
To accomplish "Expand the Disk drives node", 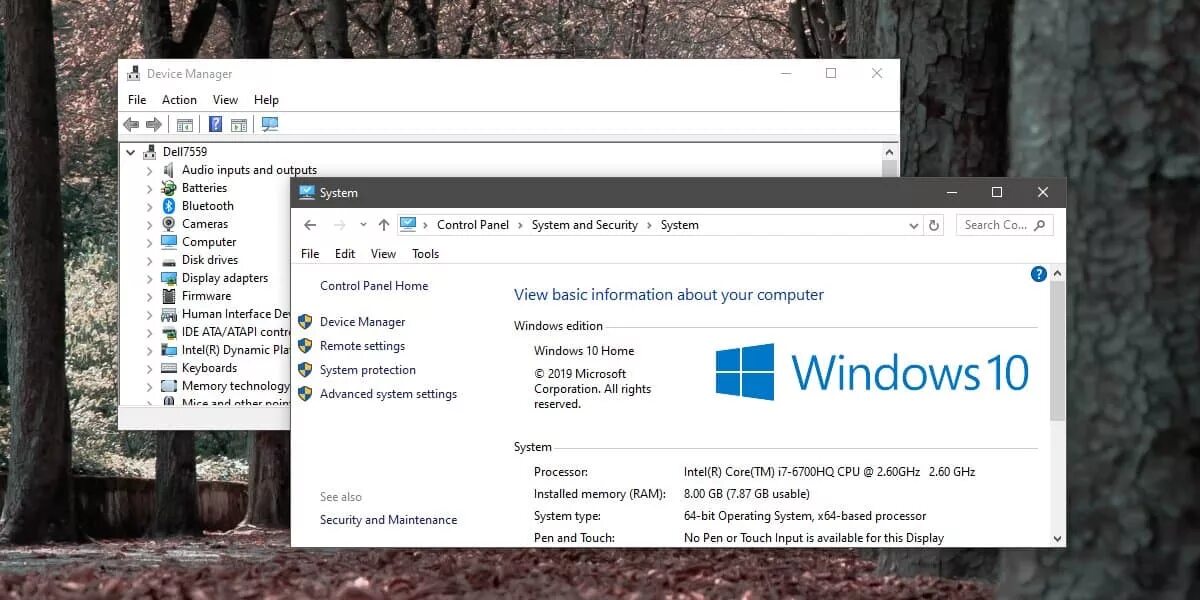I will pos(149,260).
